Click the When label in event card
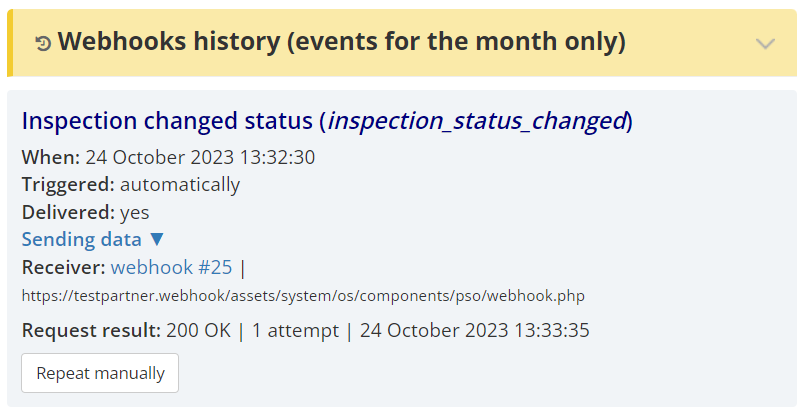This screenshot has height=412, width=802. tap(51, 157)
